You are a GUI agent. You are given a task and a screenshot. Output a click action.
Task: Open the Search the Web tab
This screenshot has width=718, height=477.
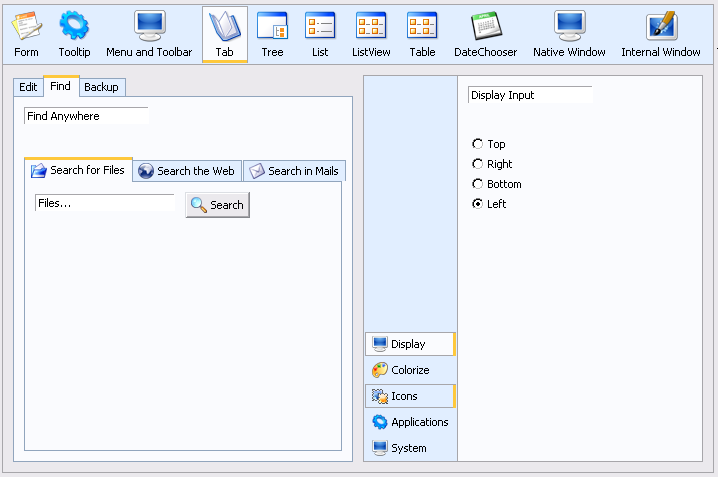(187, 171)
